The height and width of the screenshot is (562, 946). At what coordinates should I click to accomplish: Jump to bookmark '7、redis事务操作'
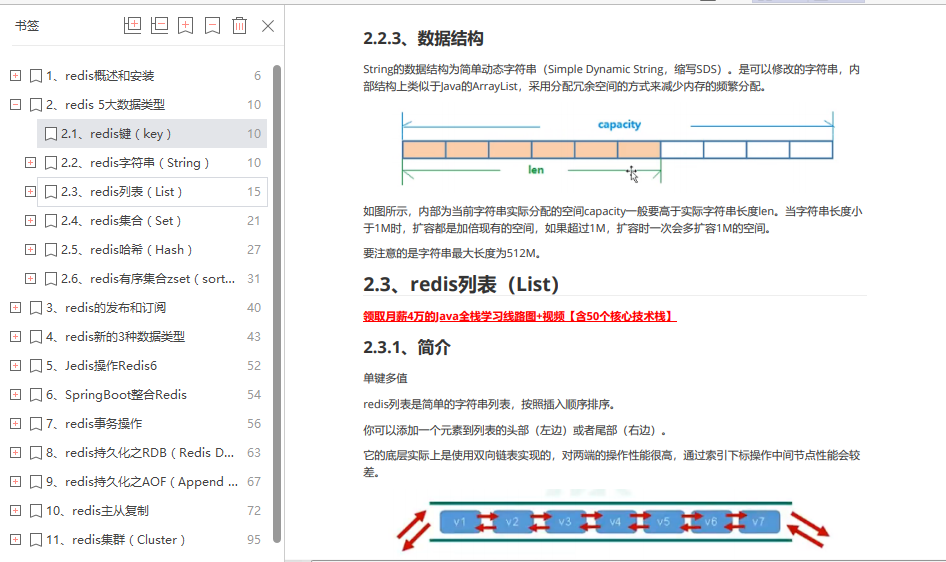click(x=94, y=423)
